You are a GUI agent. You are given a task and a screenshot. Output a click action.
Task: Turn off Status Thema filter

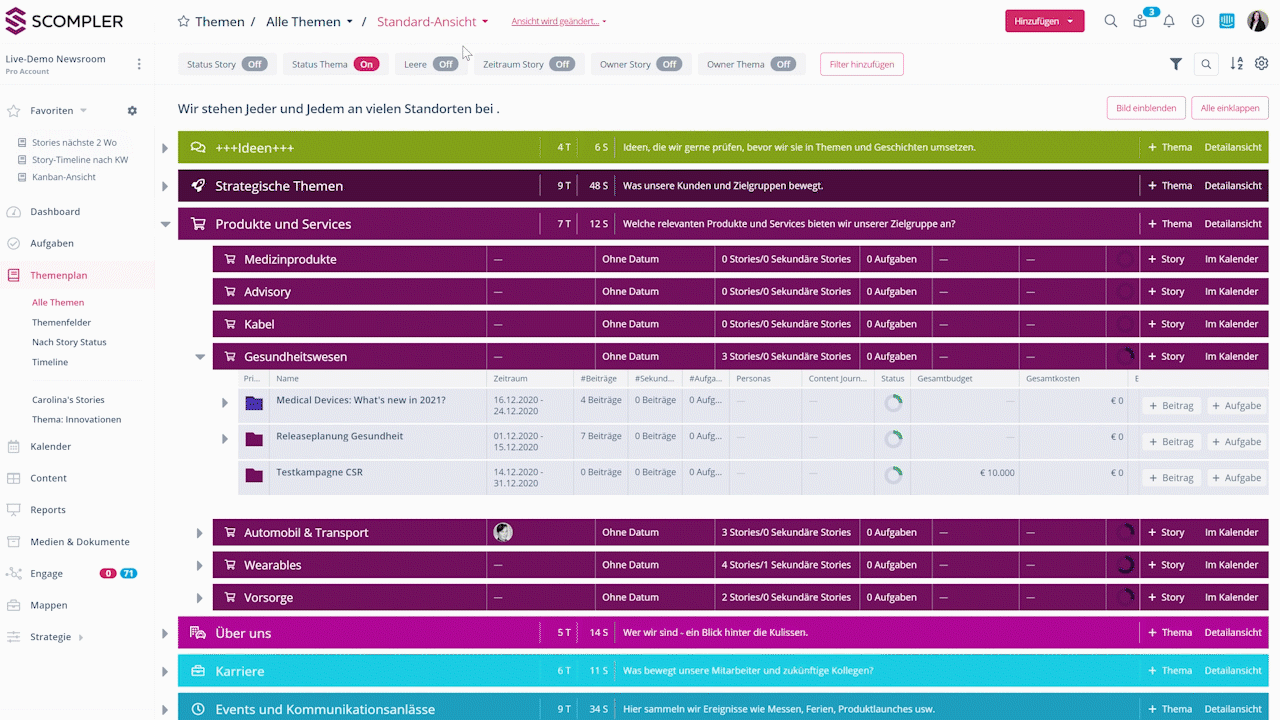[x=366, y=64]
